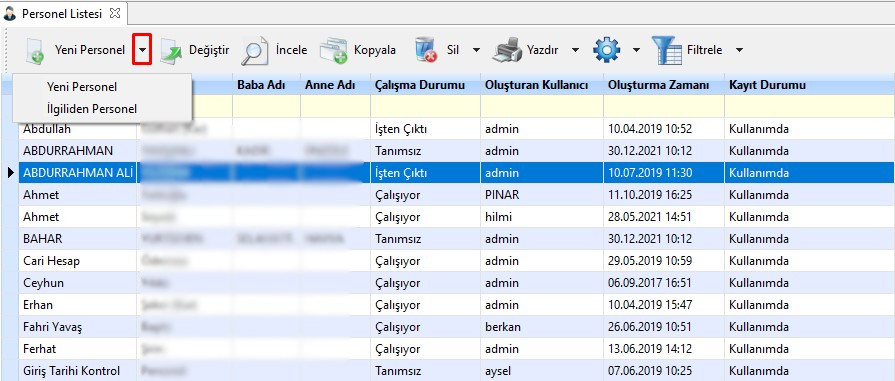Sort by Anne Adı column header

[335, 85]
